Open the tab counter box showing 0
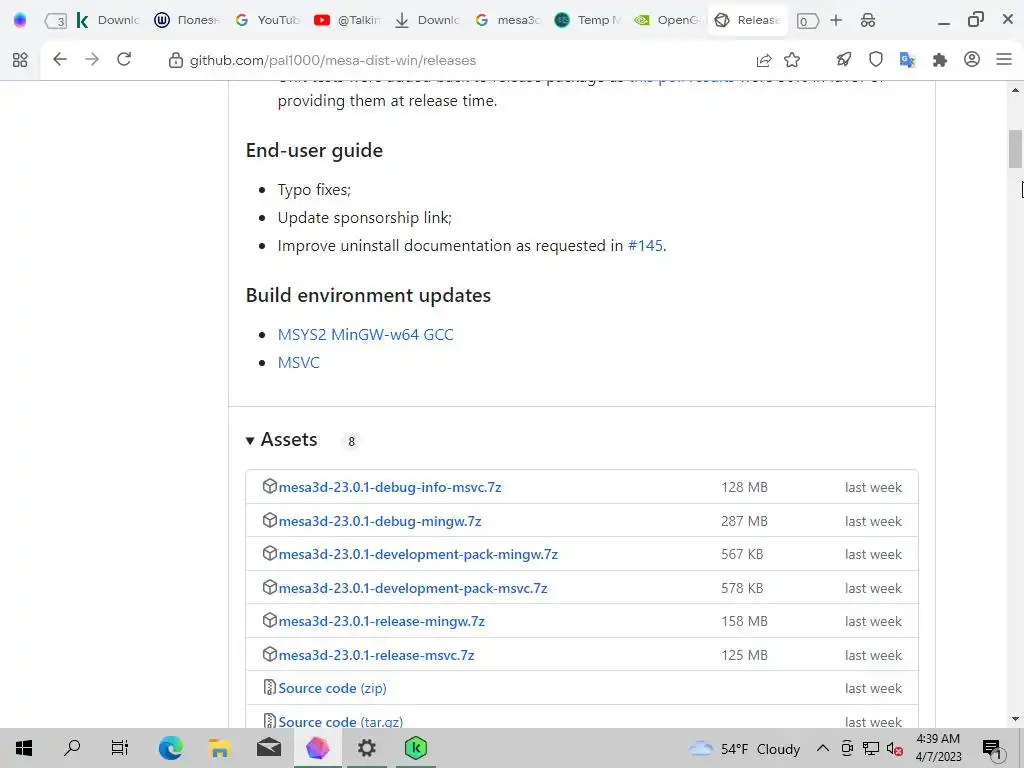Viewport: 1024px width, 768px height. pyautogui.click(x=807, y=21)
